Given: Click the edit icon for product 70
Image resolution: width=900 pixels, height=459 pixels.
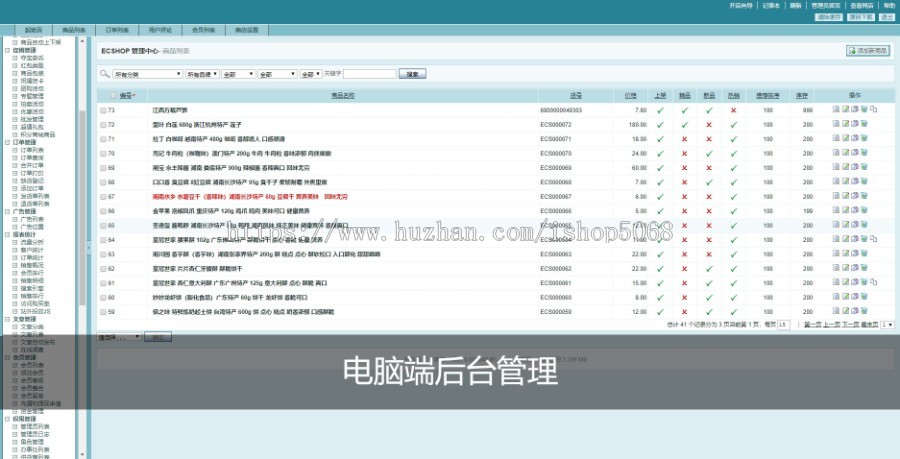Looking at the screenshot, I should pos(845,152).
